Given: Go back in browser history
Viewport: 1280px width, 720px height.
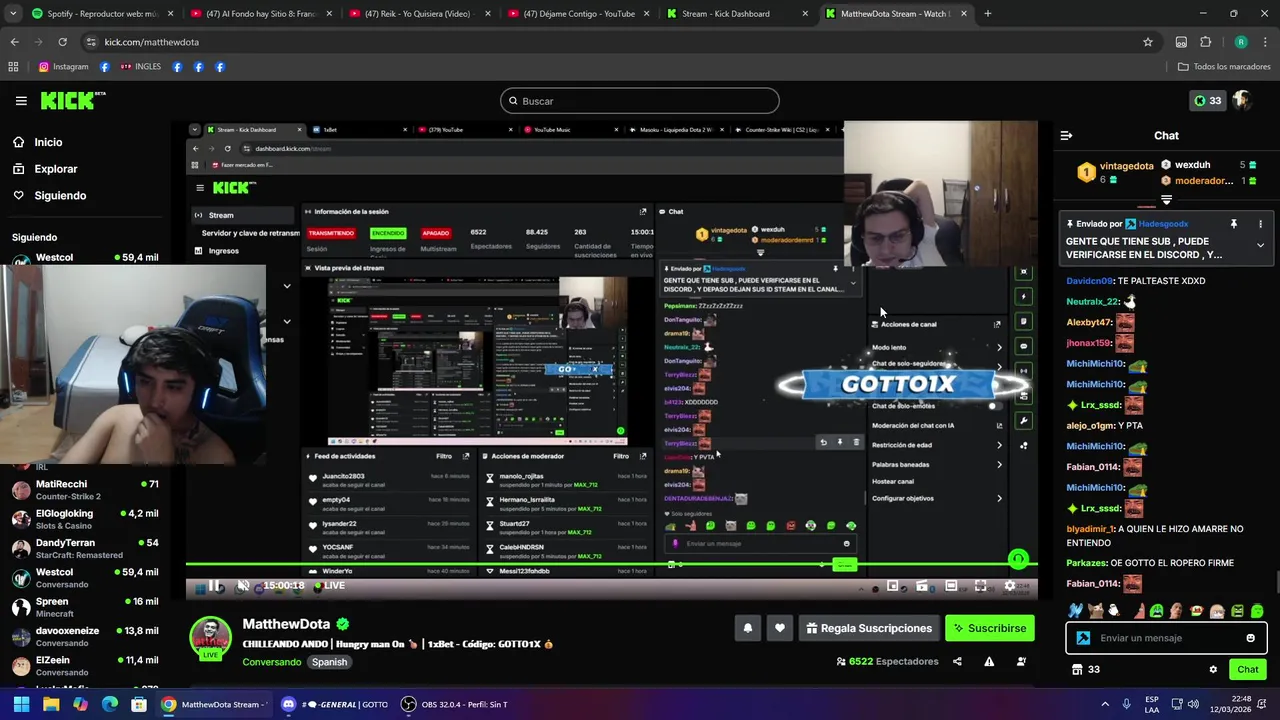Looking at the screenshot, I should point(14,42).
